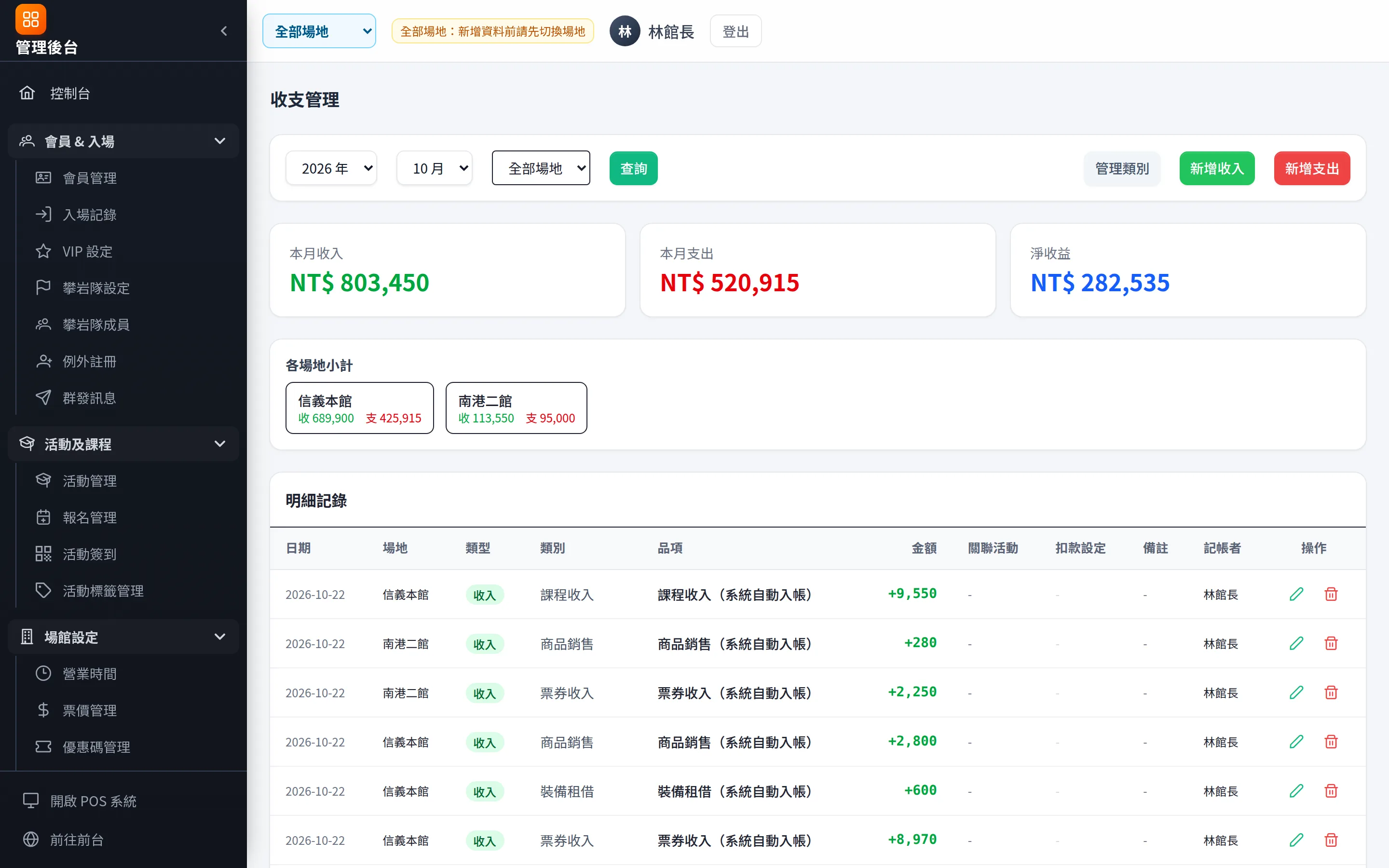
Task: Click the edit pencil for the +9,550 record
Action: pyautogui.click(x=1296, y=594)
